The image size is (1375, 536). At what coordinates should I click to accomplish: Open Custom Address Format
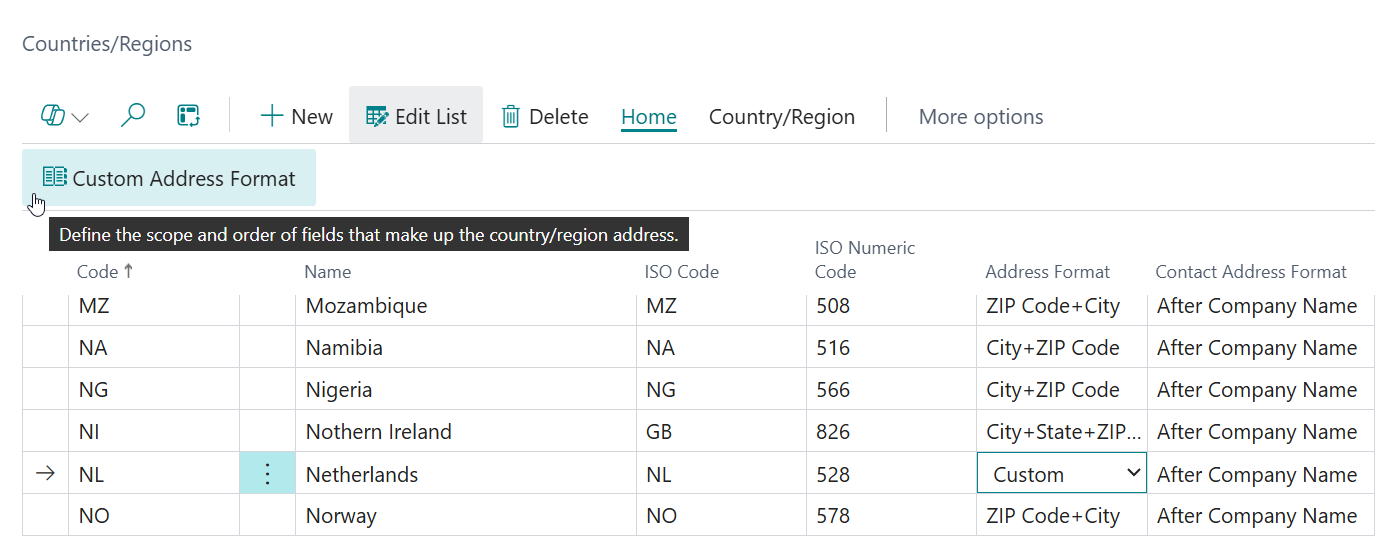tap(169, 178)
